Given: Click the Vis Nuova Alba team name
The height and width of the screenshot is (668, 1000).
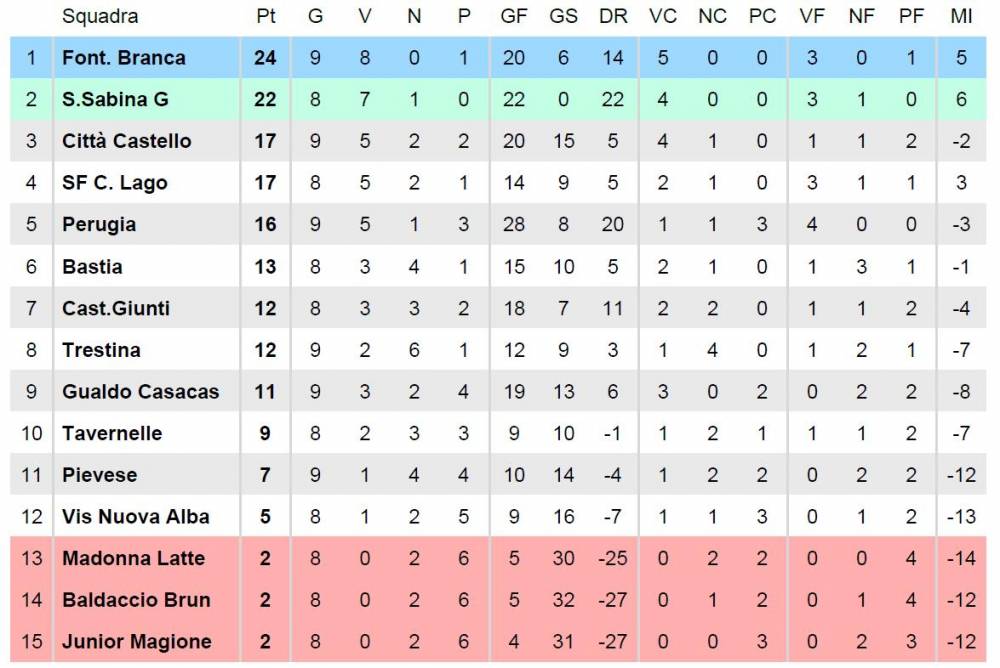Looking at the screenshot, I should pos(136,516).
